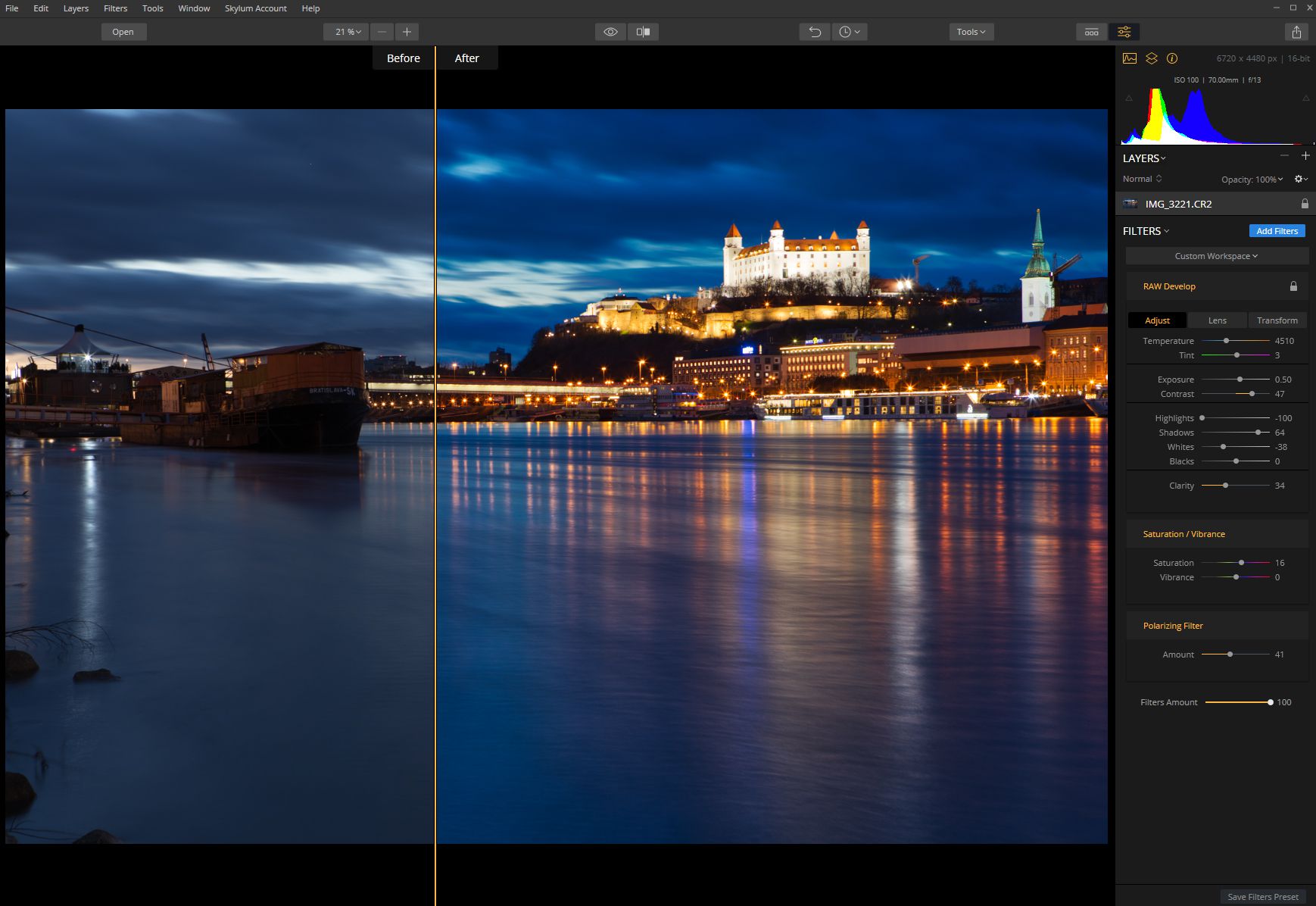The image size is (1316, 906).
Task: Click the before/after orange divider line
Action: pos(435,476)
